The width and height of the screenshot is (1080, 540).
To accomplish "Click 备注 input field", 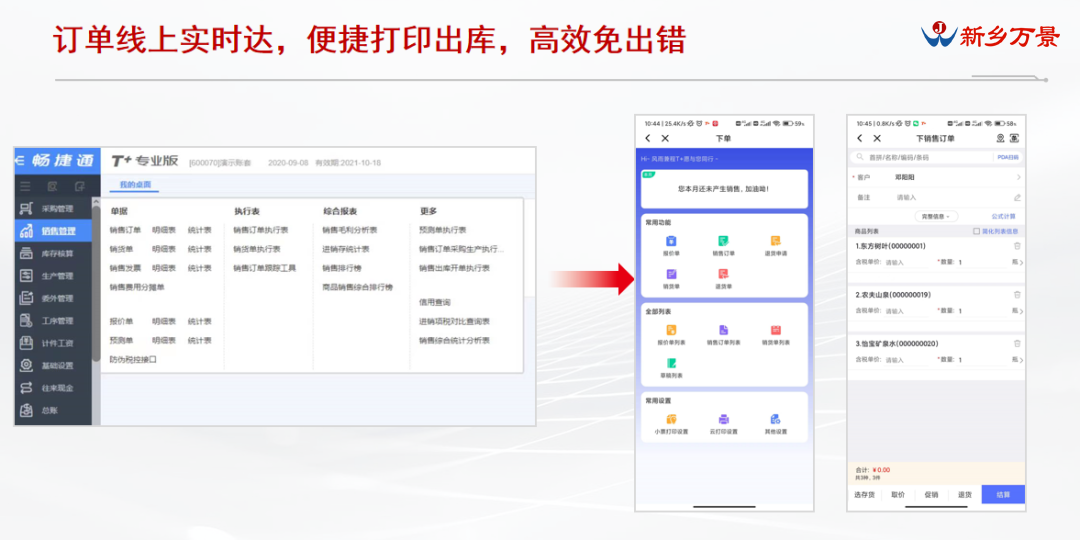I will (953, 198).
